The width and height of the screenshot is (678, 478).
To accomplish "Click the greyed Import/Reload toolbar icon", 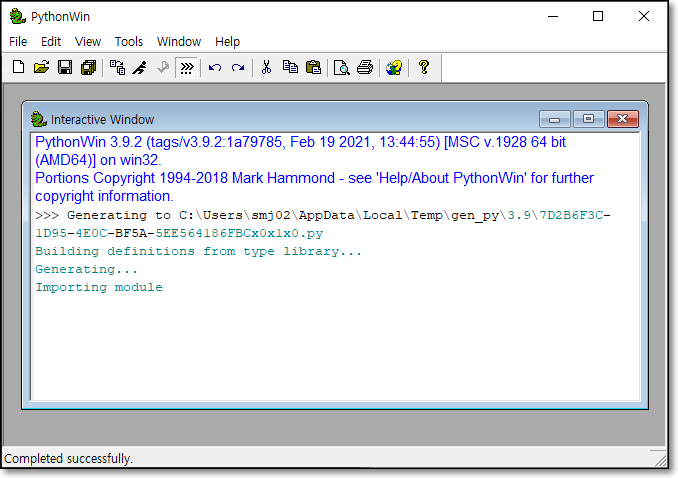I will [x=163, y=67].
